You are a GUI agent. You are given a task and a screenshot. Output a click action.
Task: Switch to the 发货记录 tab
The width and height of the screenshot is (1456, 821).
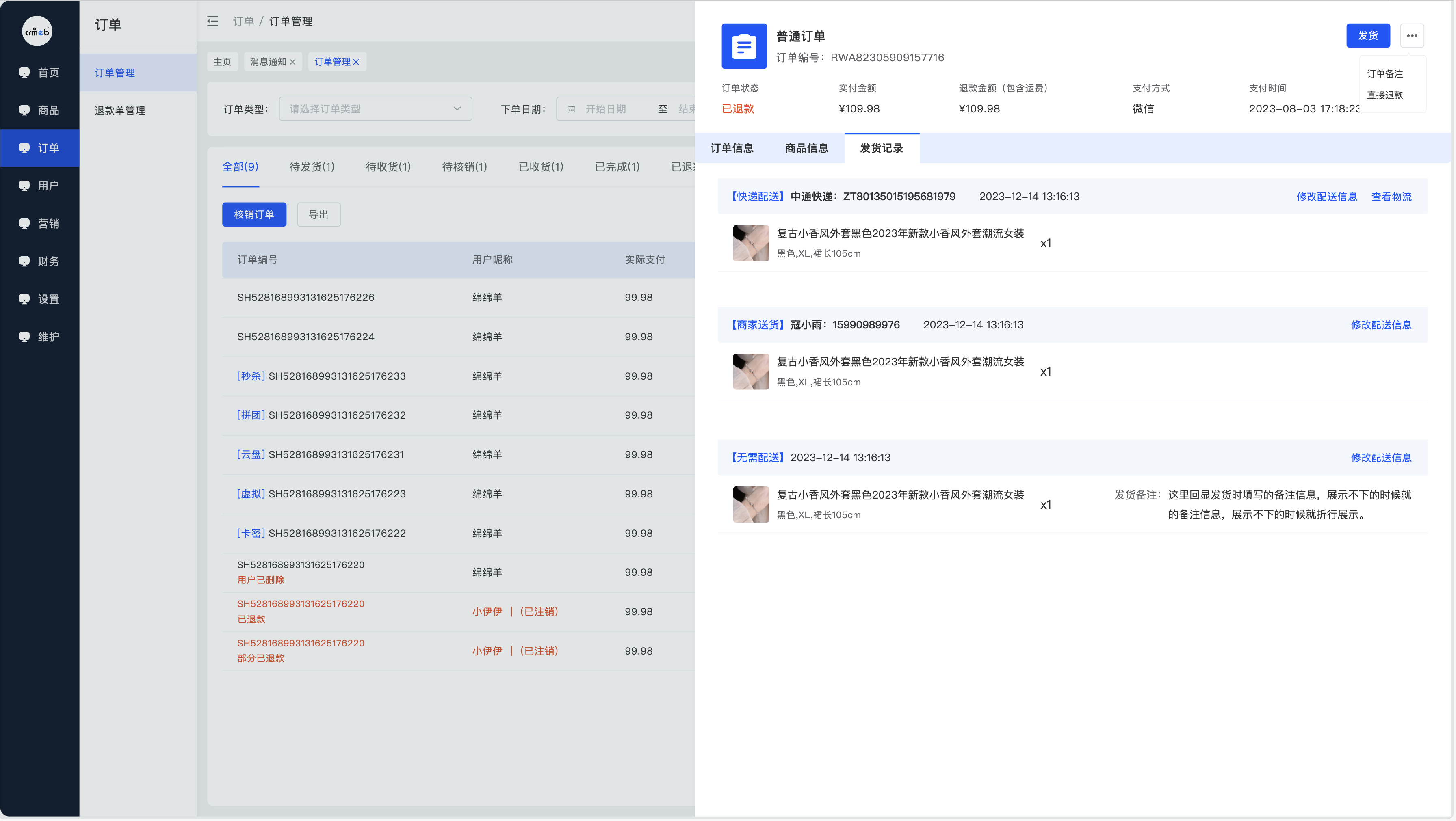[882, 149]
